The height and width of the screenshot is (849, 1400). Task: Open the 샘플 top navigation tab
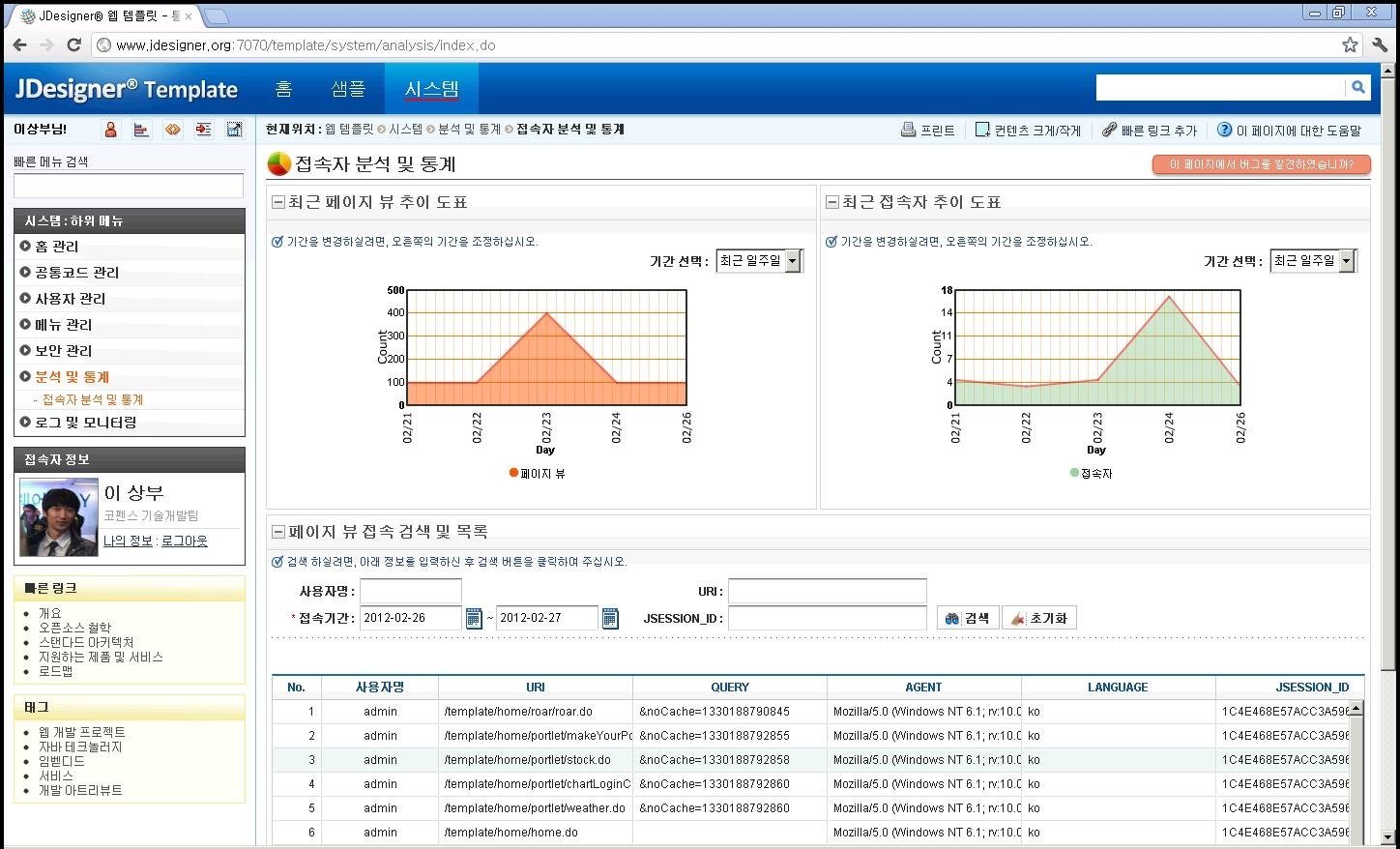click(x=348, y=89)
